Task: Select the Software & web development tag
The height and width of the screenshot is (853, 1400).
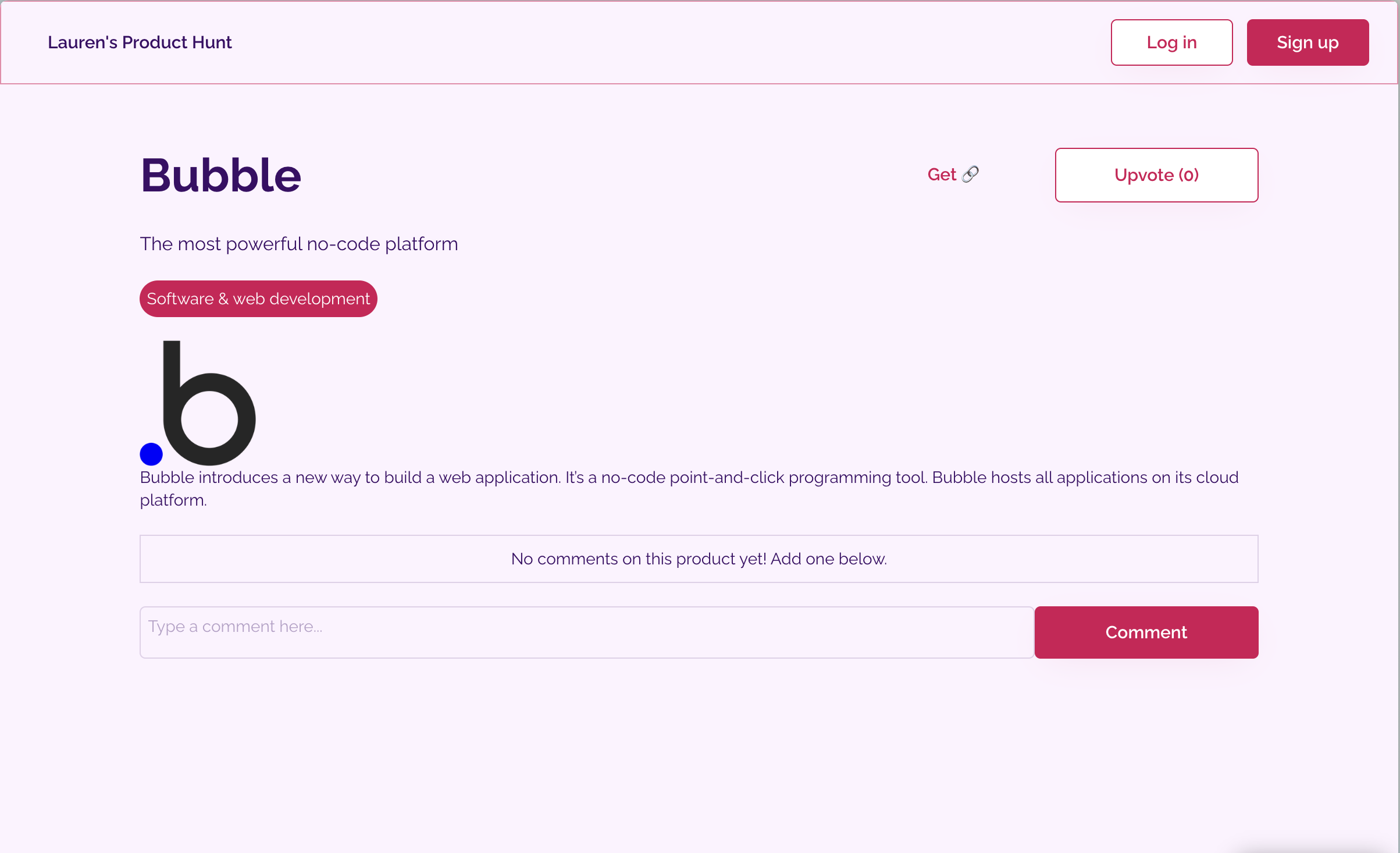Action: point(258,299)
